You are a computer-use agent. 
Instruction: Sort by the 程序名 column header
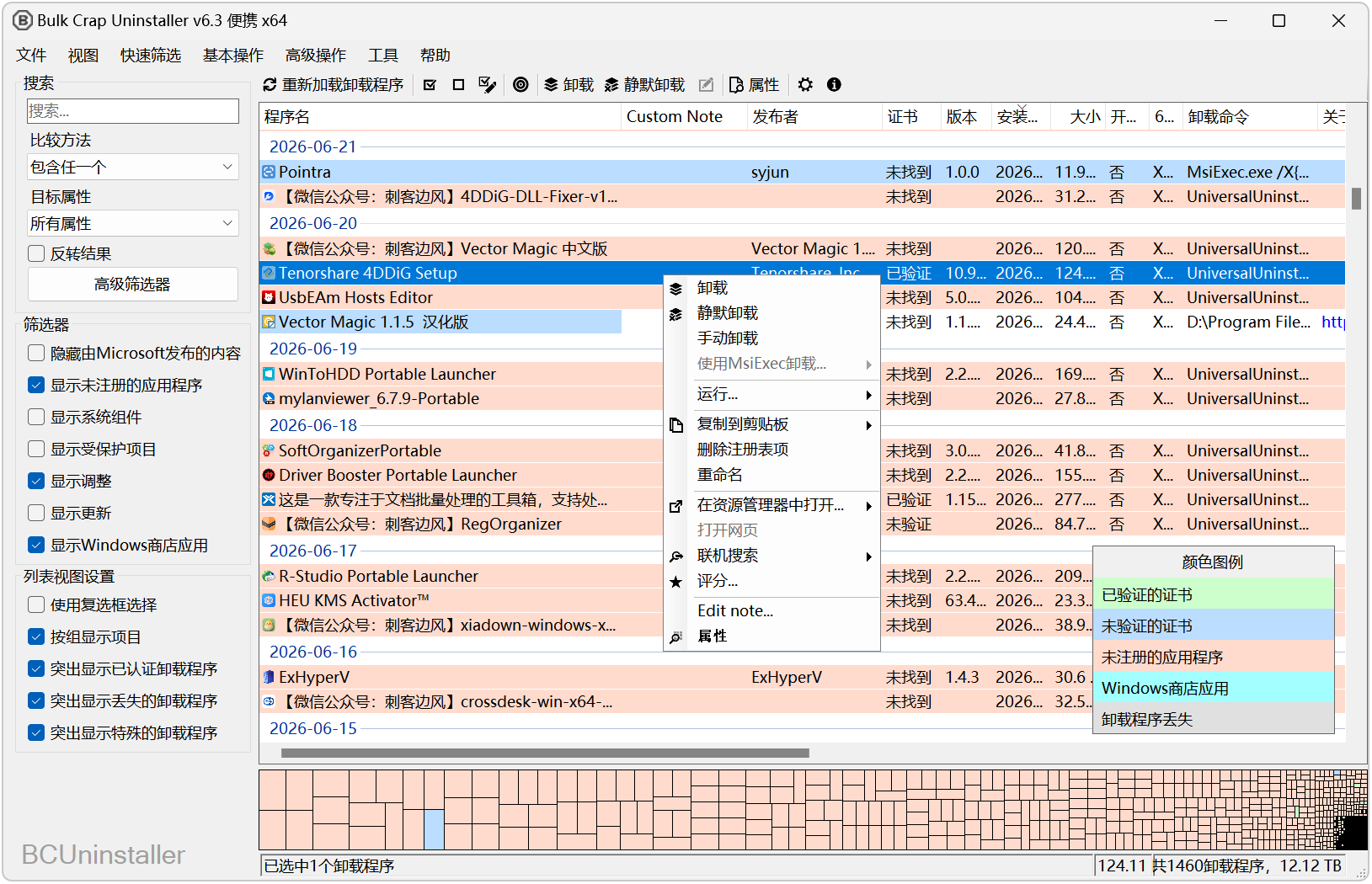click(x=440, y=117)
